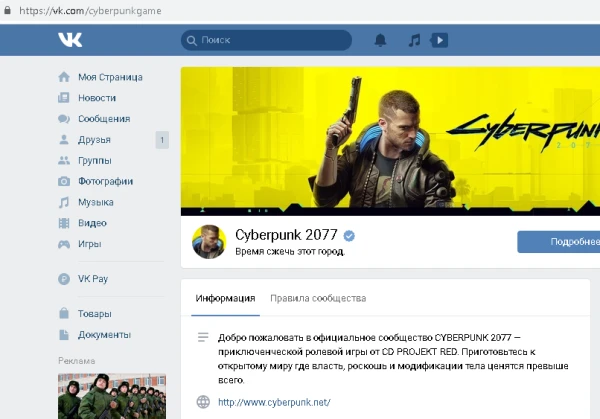Click the yellow Cyberpunk cover banner
600x419 pixels.
coord(390,141)
